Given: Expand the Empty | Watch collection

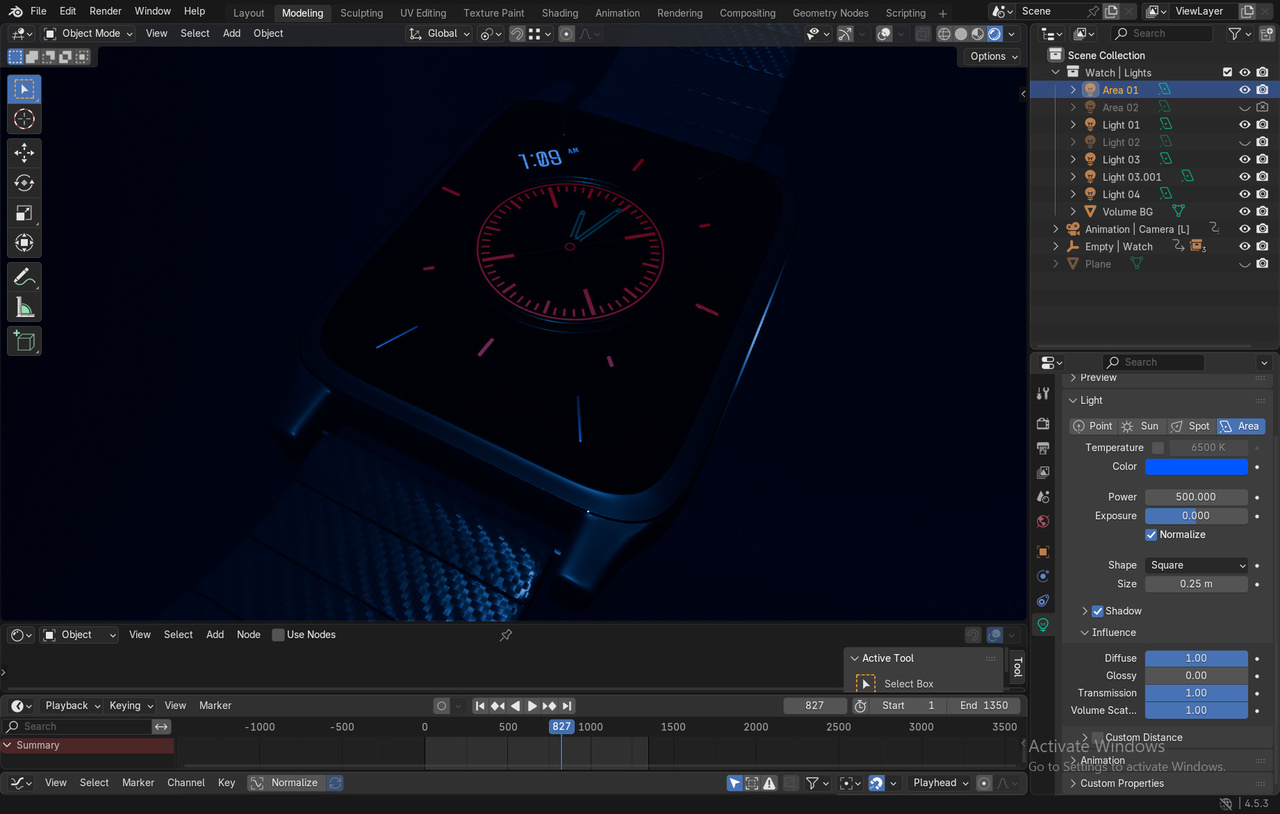Looking at the screenshot, I should point(1056,247).
